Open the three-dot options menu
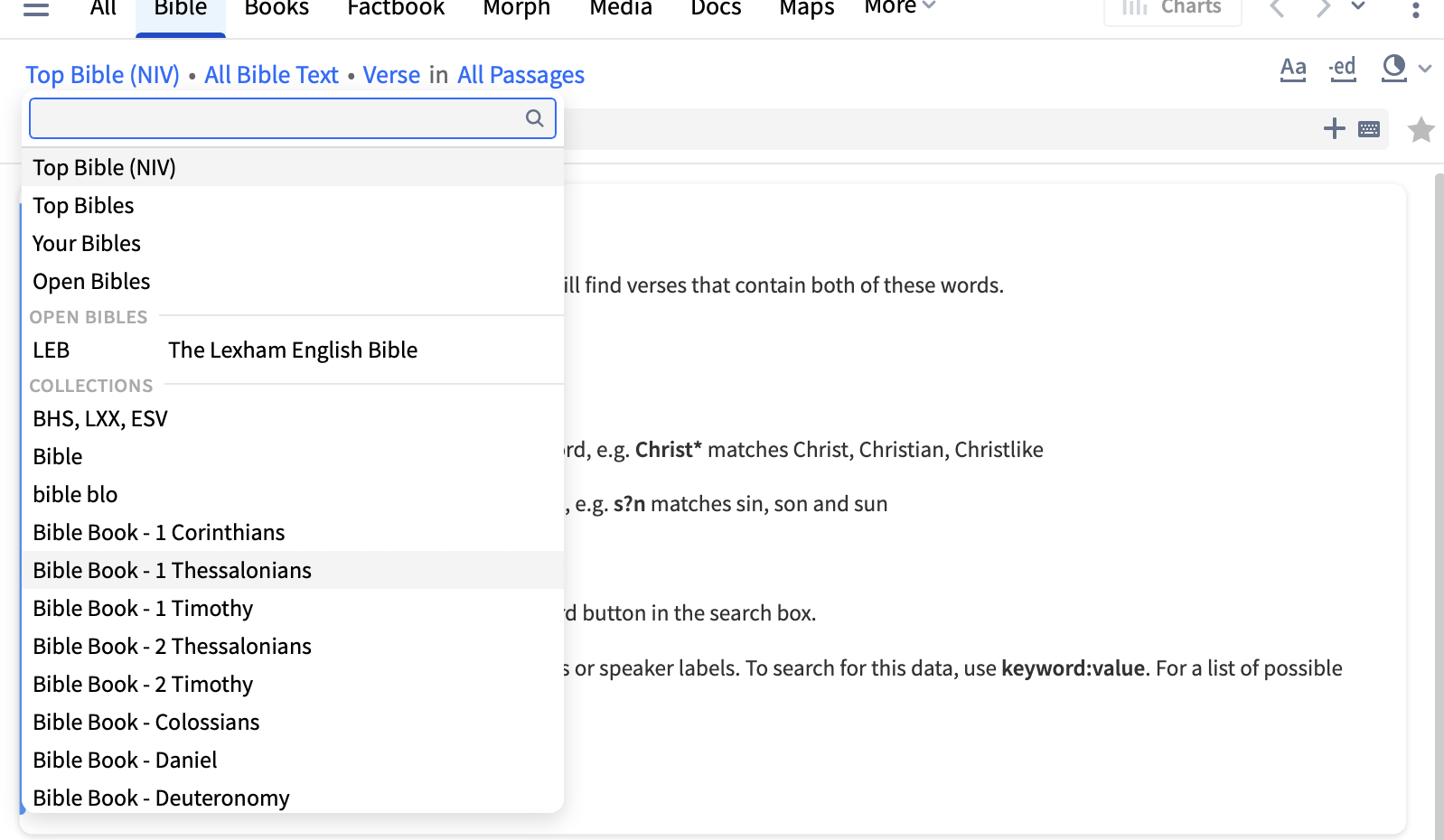This screenshot has height=840, width=1444. (x=1415, y=11)
